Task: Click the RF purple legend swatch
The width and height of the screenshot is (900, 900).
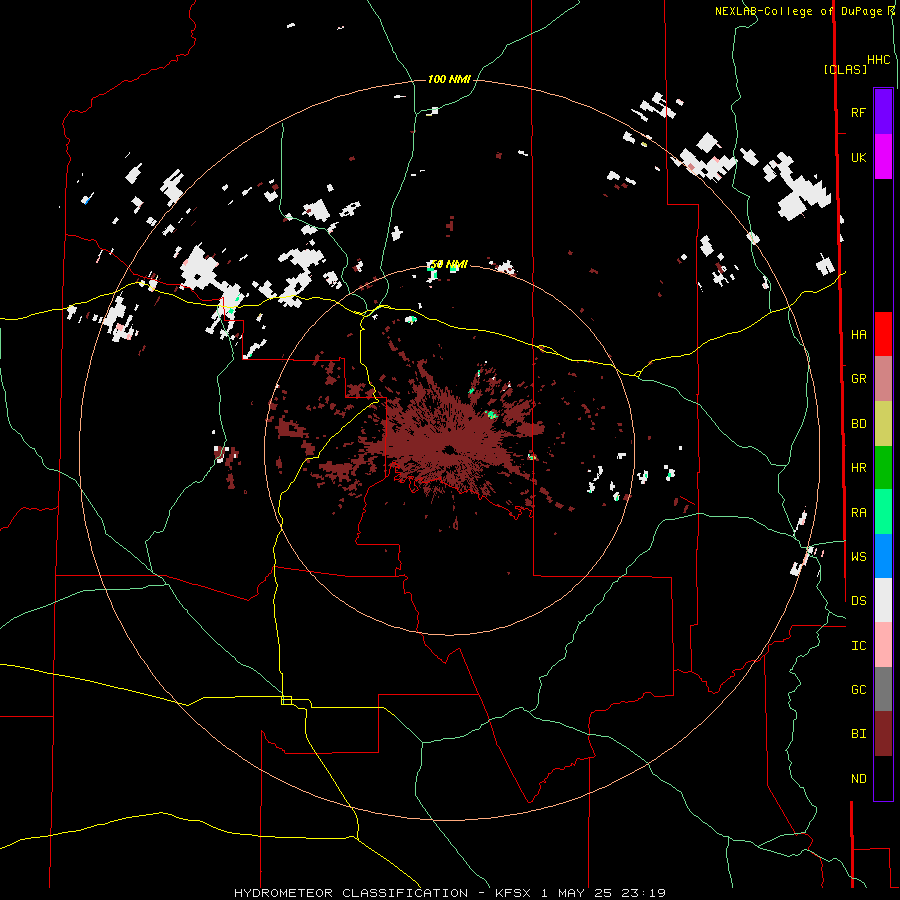Action: [883, 112]
